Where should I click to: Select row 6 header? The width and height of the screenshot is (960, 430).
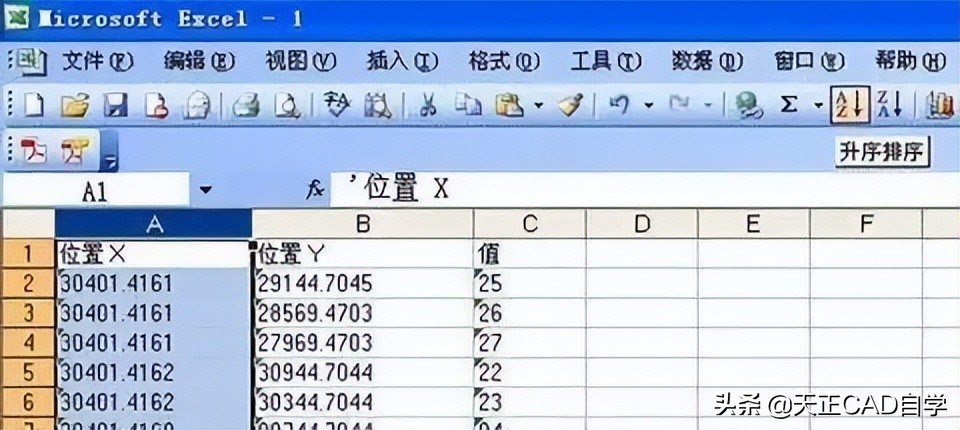point(28,402)
